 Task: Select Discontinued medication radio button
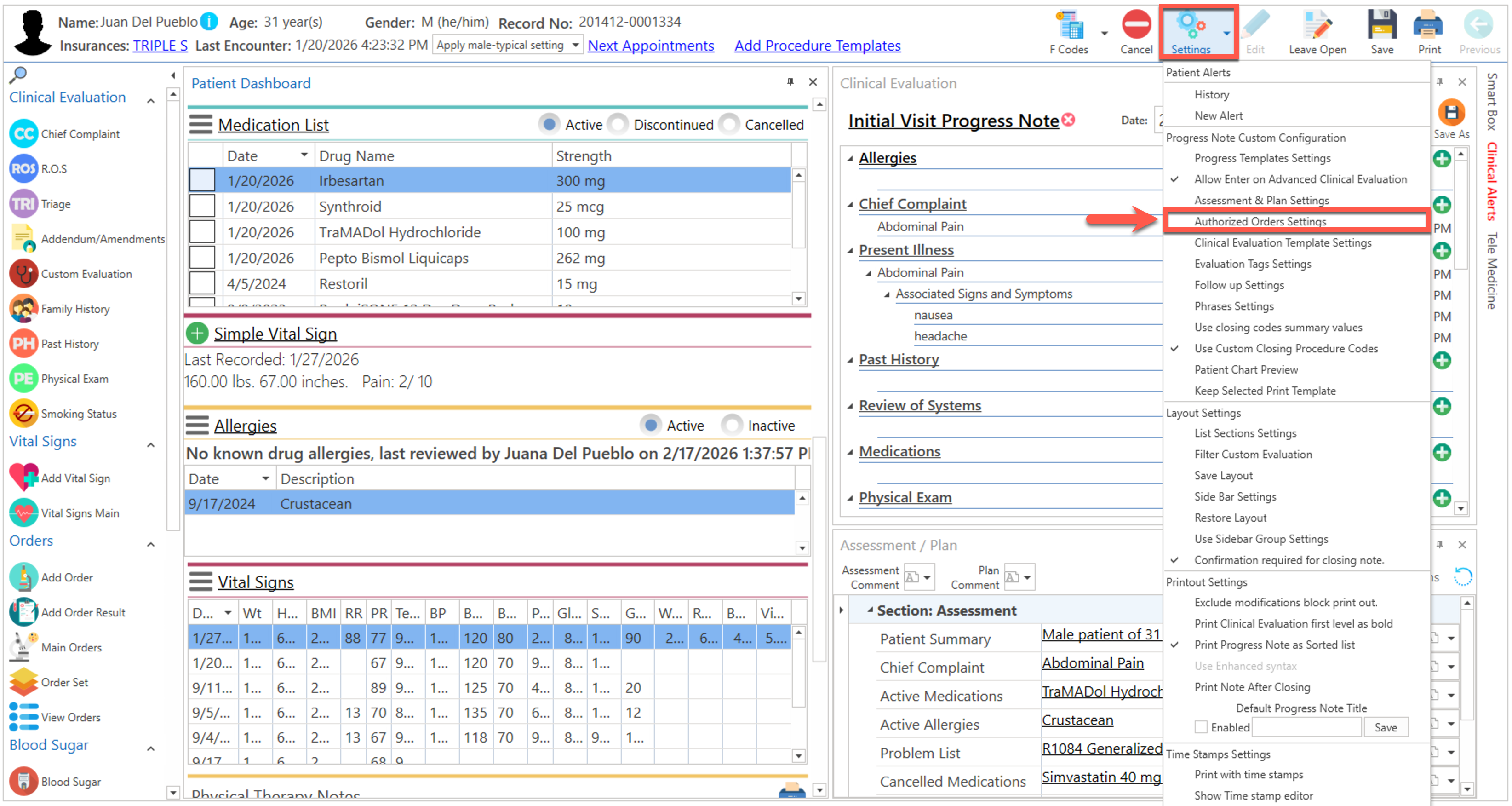pos(618,125)
